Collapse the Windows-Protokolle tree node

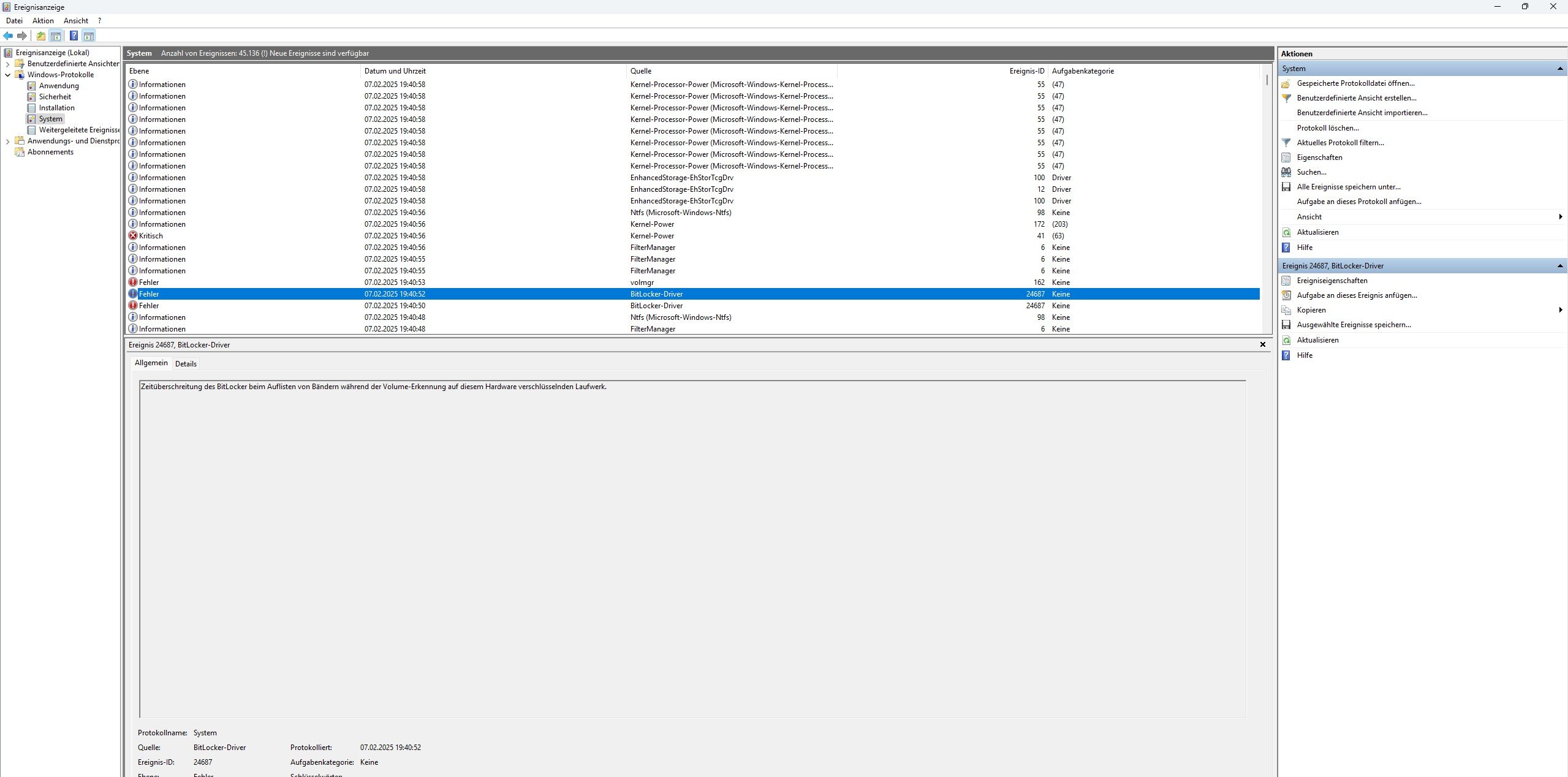click(x=7, y=75)
